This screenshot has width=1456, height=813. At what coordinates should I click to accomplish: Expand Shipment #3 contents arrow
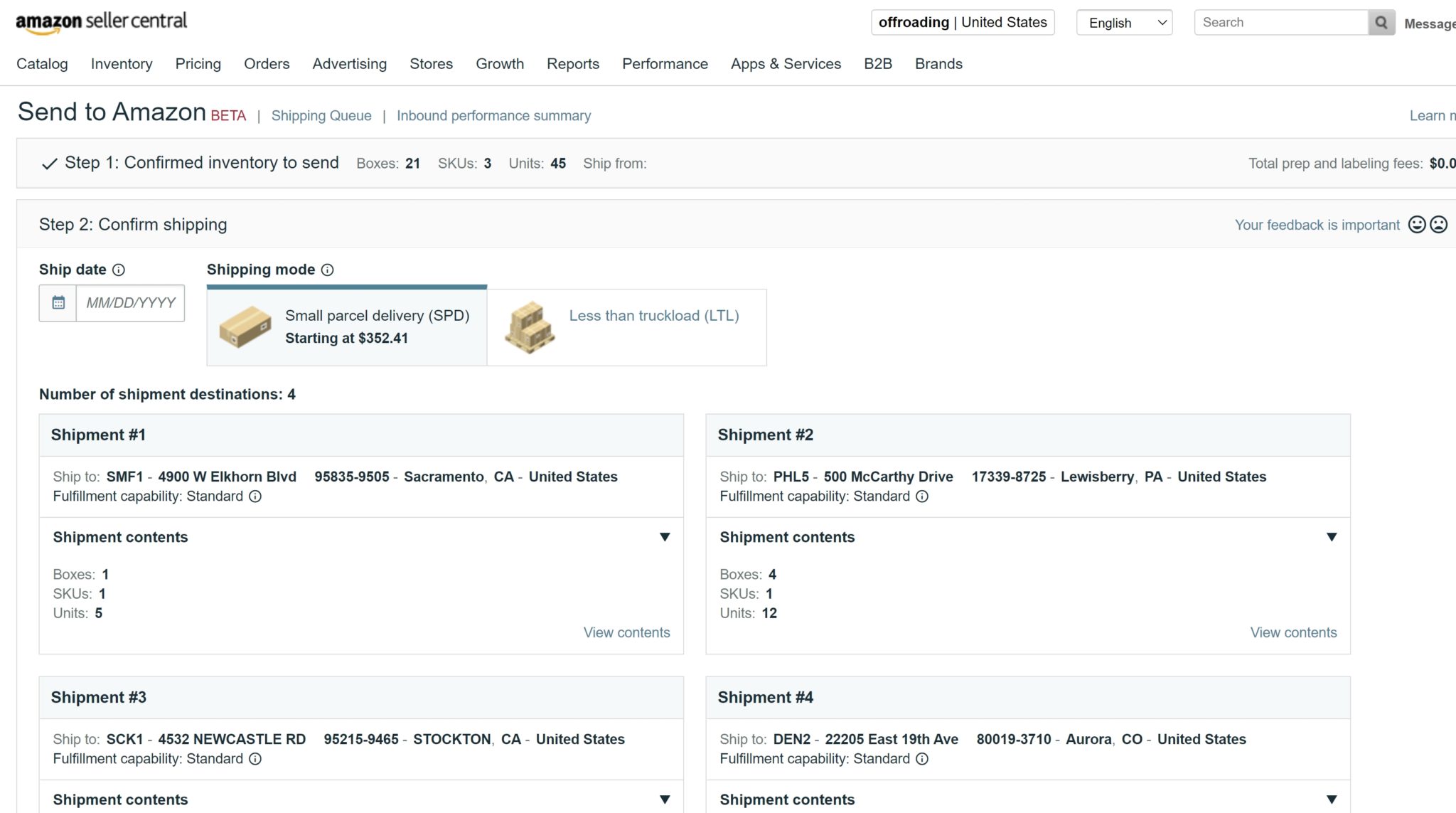[x=665, y=799]
